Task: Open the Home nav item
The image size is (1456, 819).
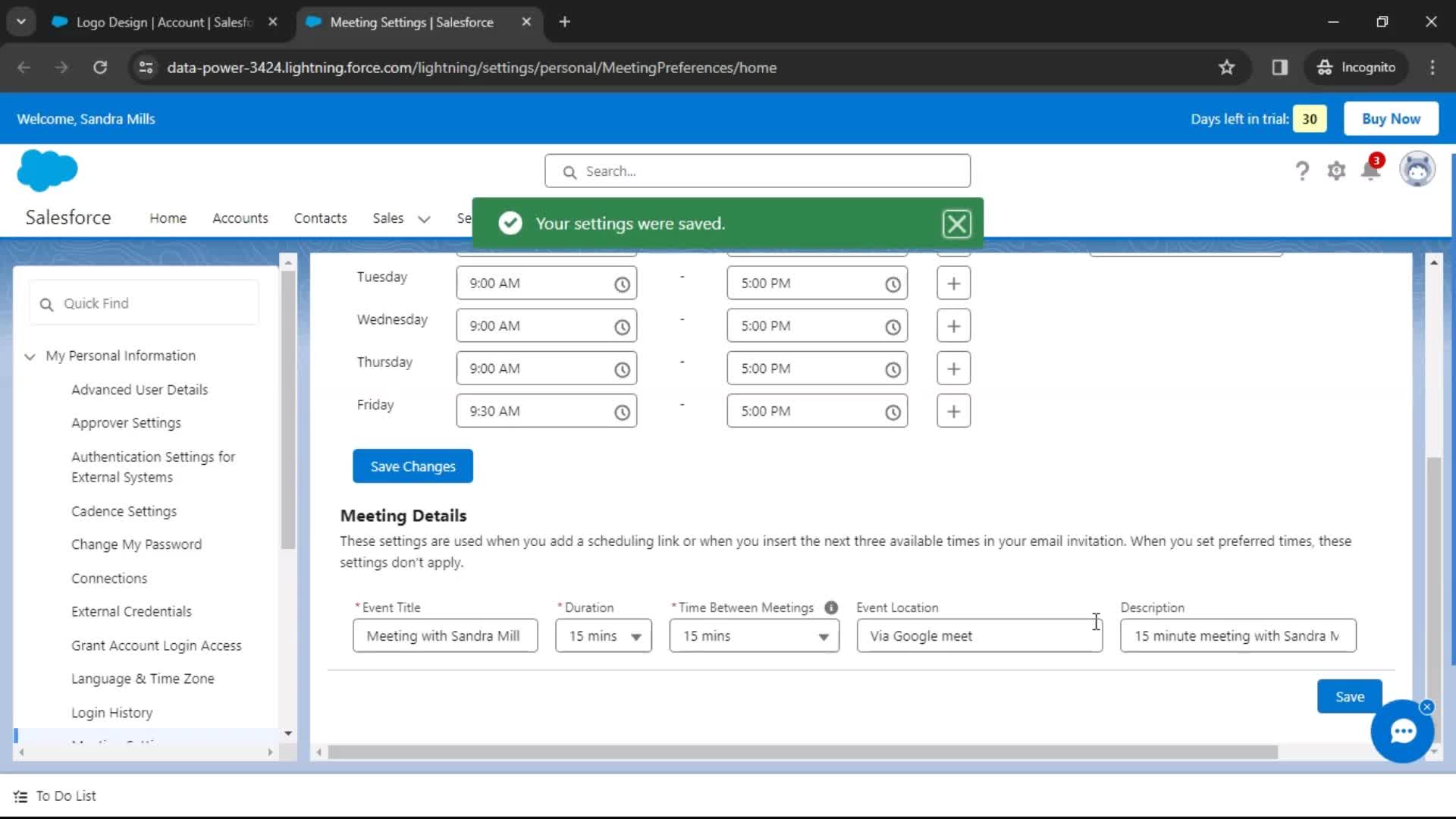Action: coord(168,218)
